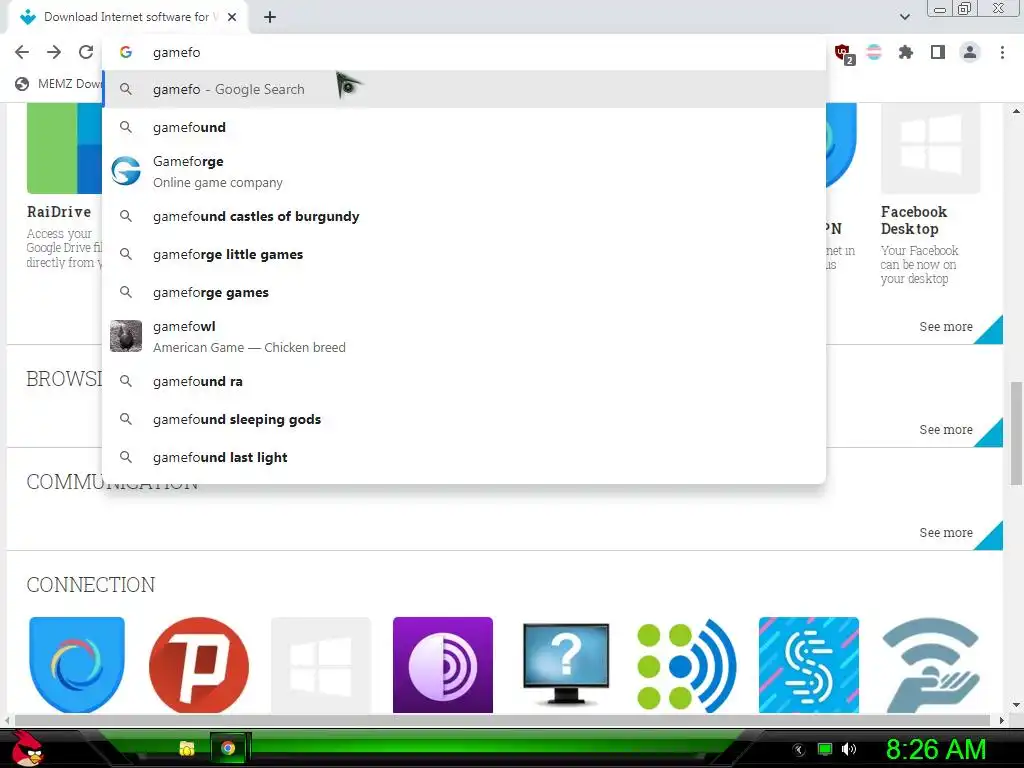Open the gray Windows placeholder app icon
Image resolution: width=1024 pixels, height=768 pixels.
coord(321,665)
